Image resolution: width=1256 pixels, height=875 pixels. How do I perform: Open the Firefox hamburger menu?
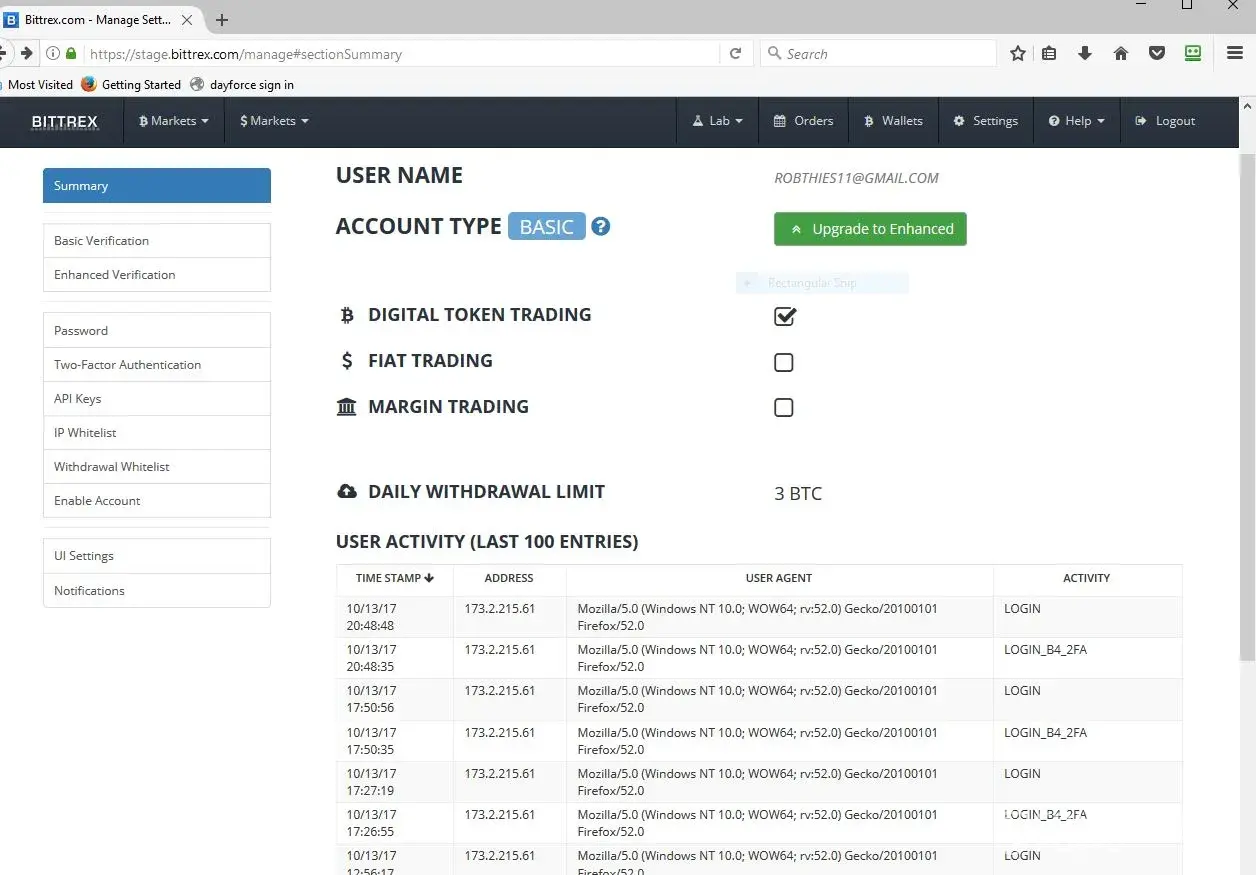pos(1234,54)
